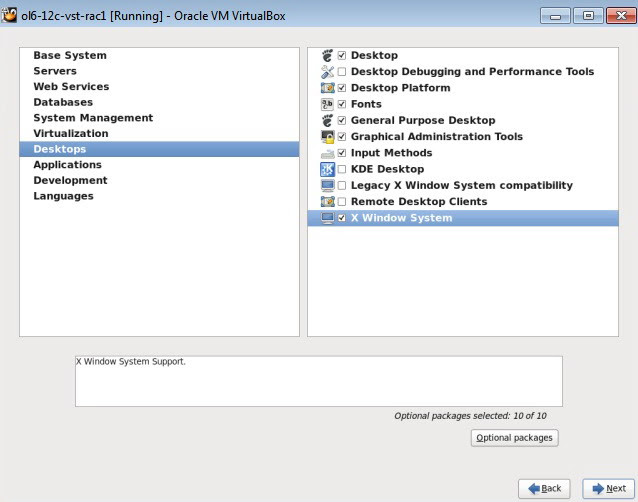Click the VirtualBox app icon in title bar
Image resolution: width=638 pixels, height=502 pixels.
pyautogui.click(x=9, y=15)
